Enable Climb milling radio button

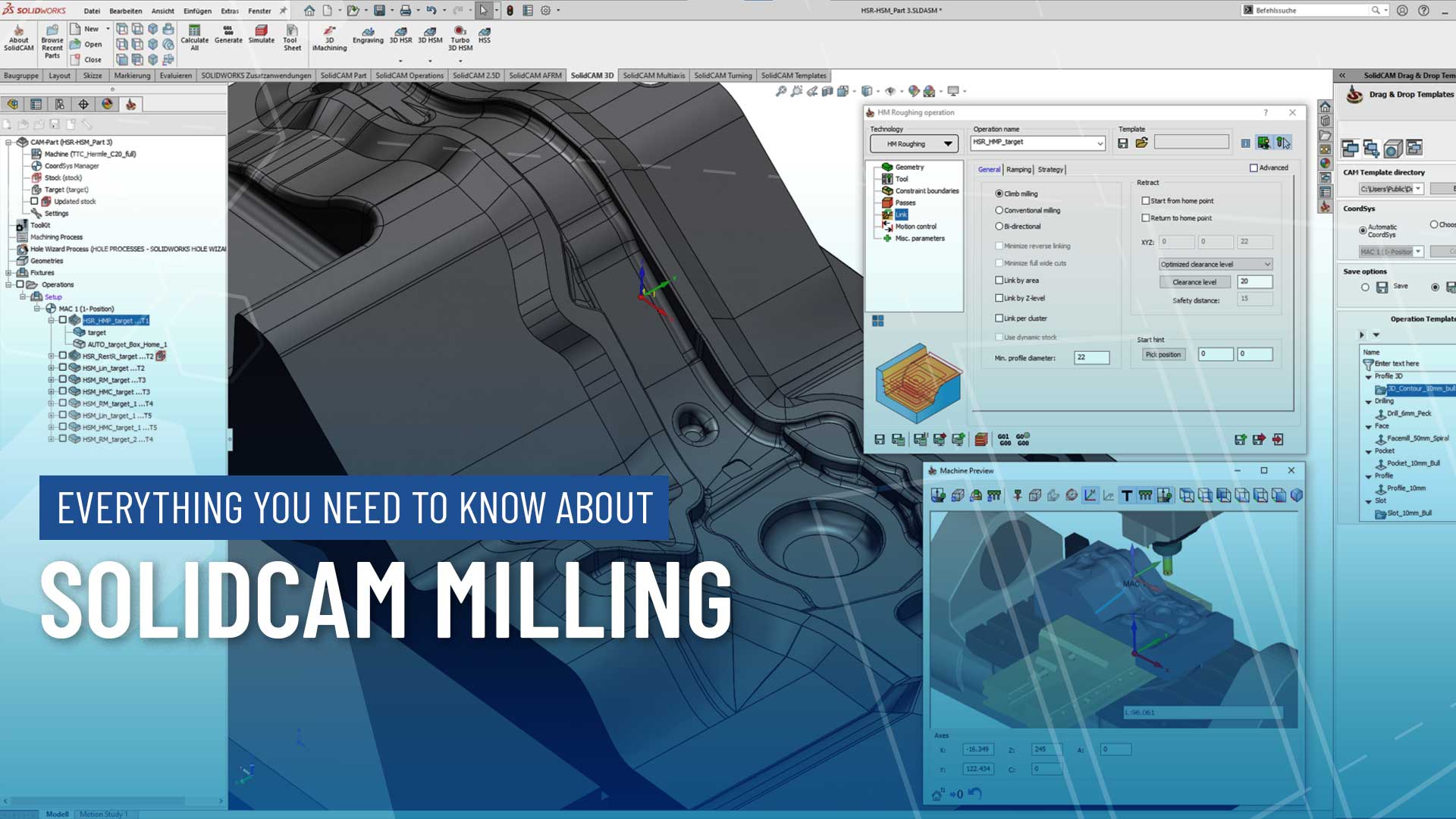click(999, 193)
